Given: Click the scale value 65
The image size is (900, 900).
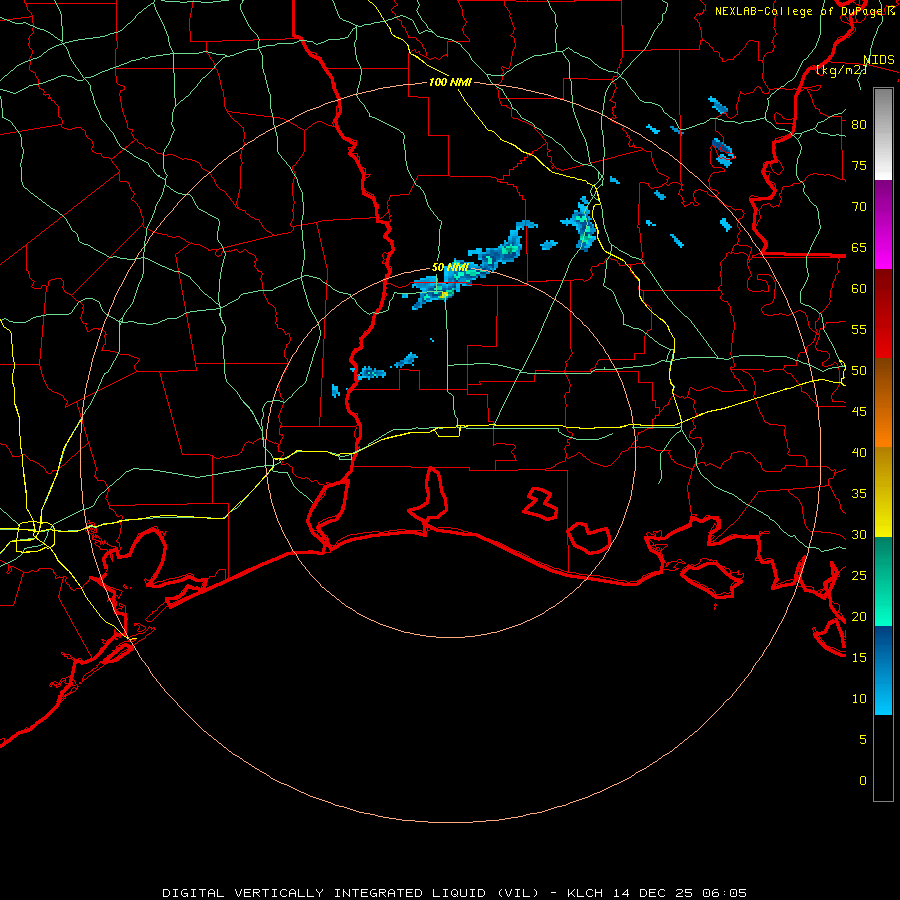Looking at the screenshot, I should (x=859, y=247).
